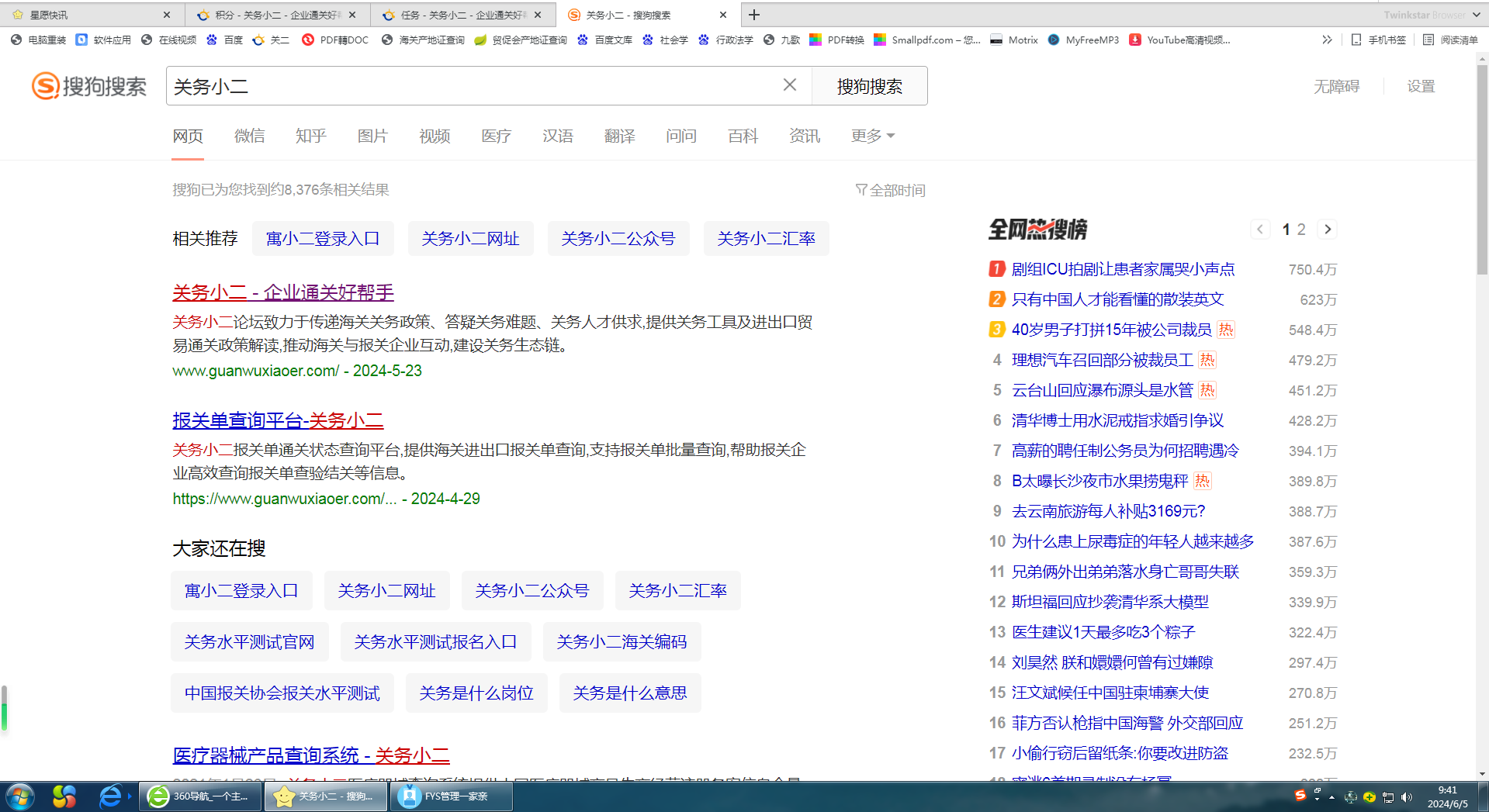1489x812 pixels.
Task: Click the volume icon in system tray
Action: [1407, 797]
